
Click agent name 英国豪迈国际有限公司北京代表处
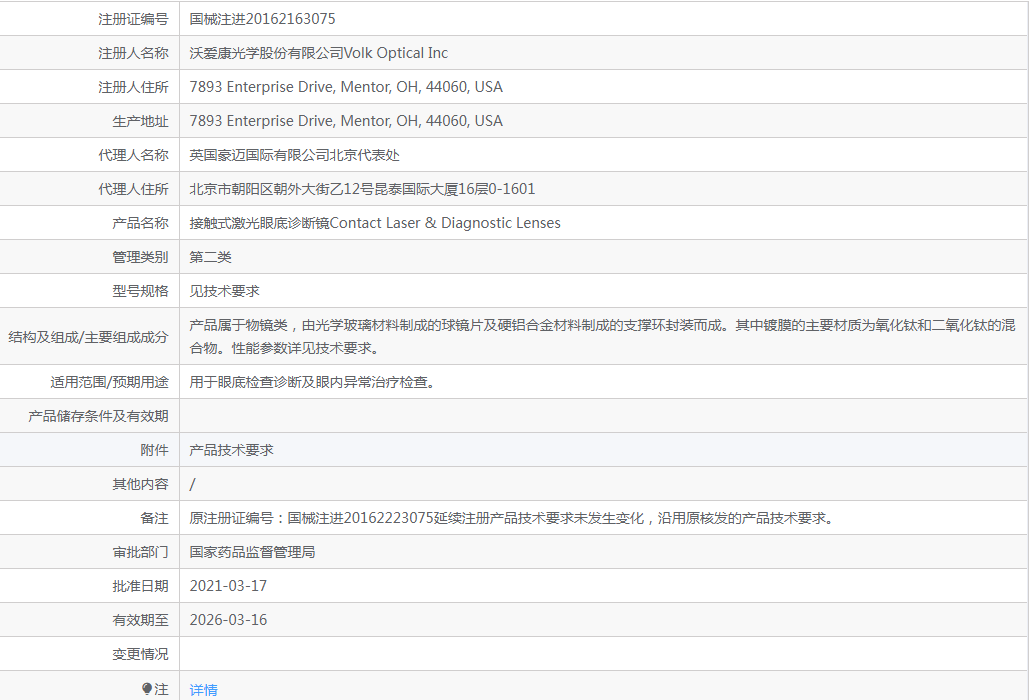(x=294, y=156)
